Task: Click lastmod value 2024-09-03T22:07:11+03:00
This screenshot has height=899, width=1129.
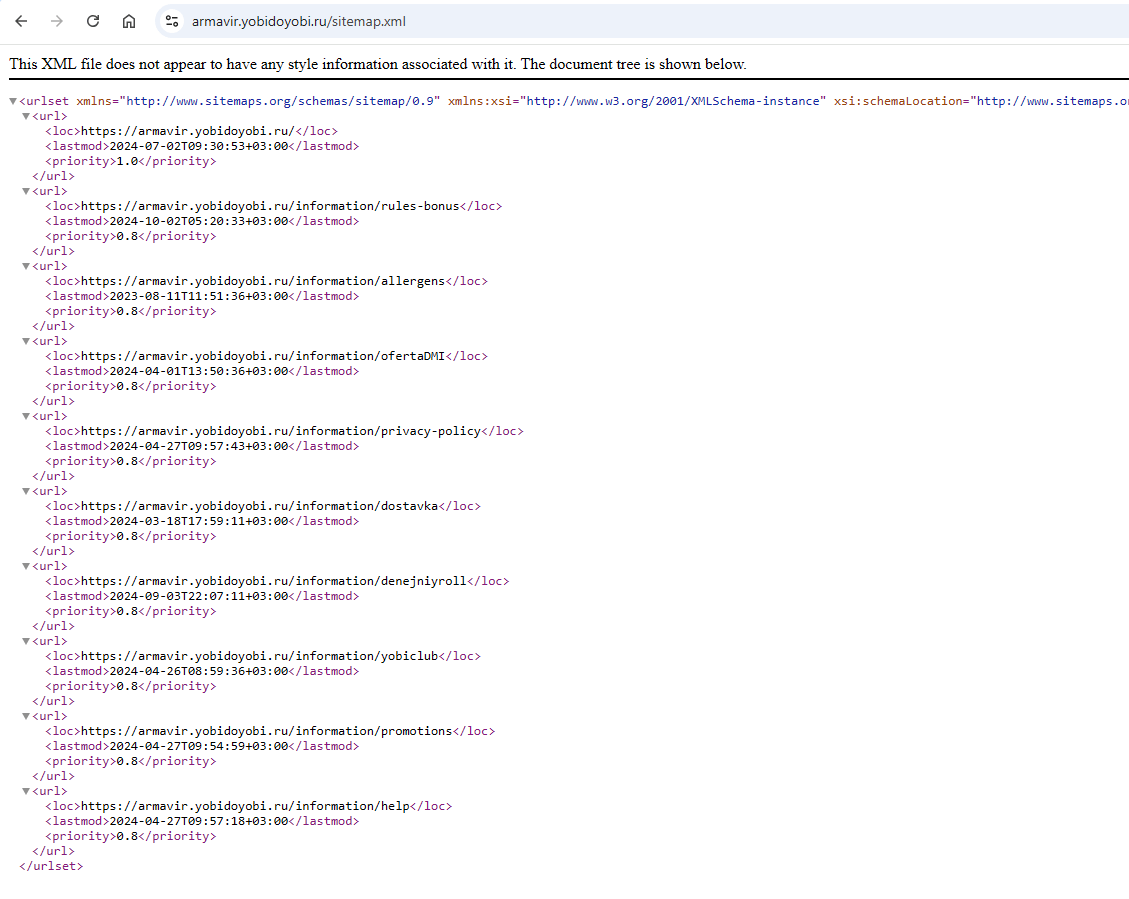Action: point(199,596)
